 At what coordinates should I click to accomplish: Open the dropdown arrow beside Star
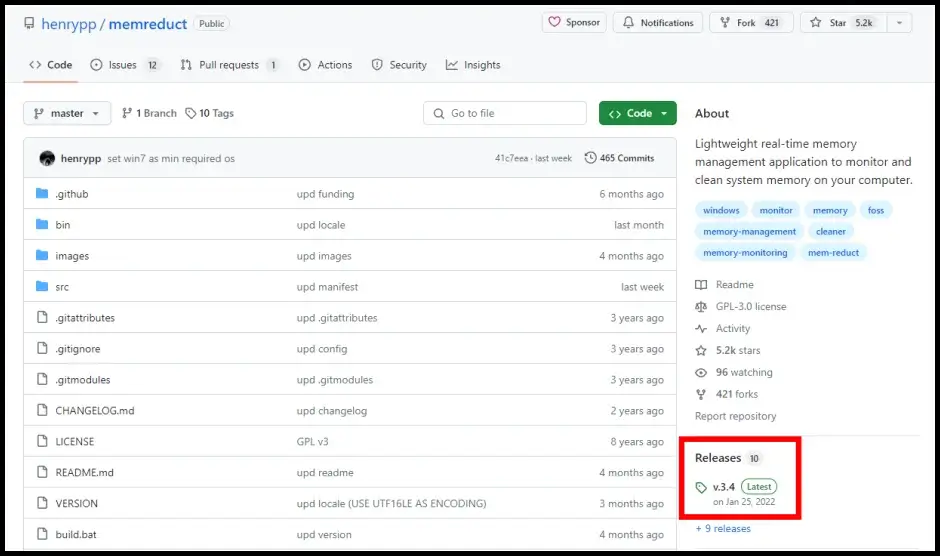898,23
